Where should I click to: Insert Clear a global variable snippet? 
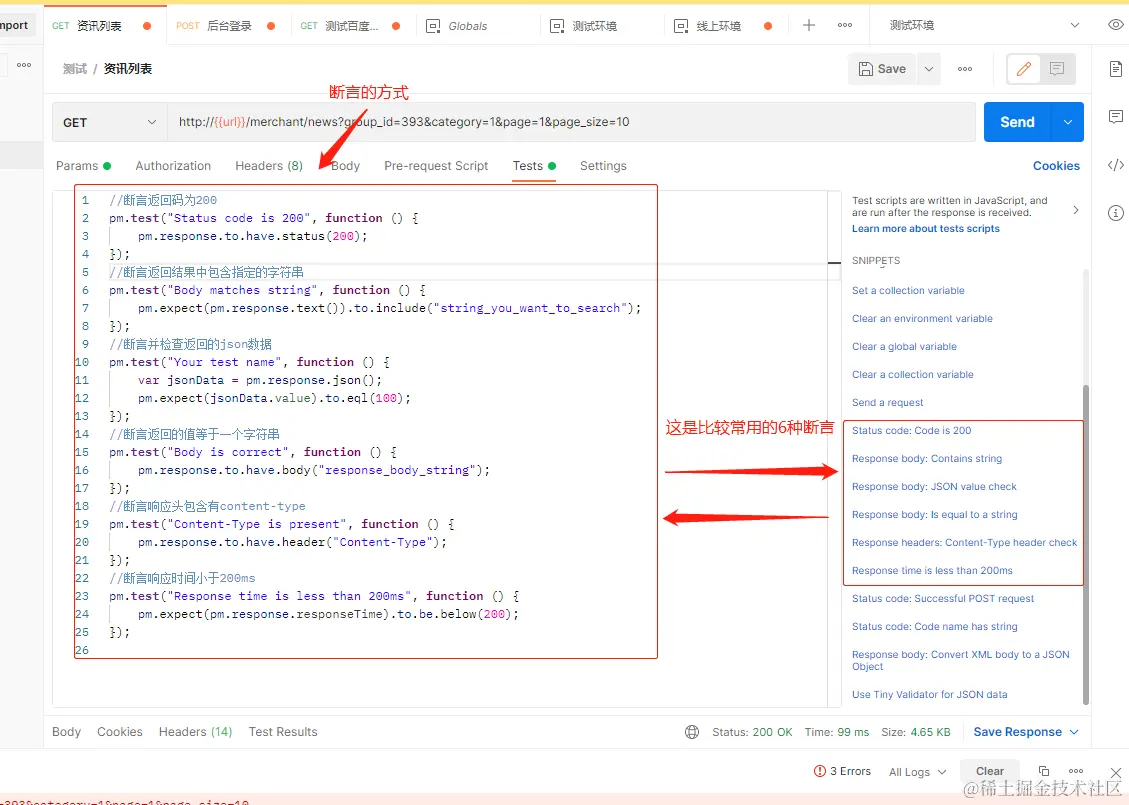(904, 346)
